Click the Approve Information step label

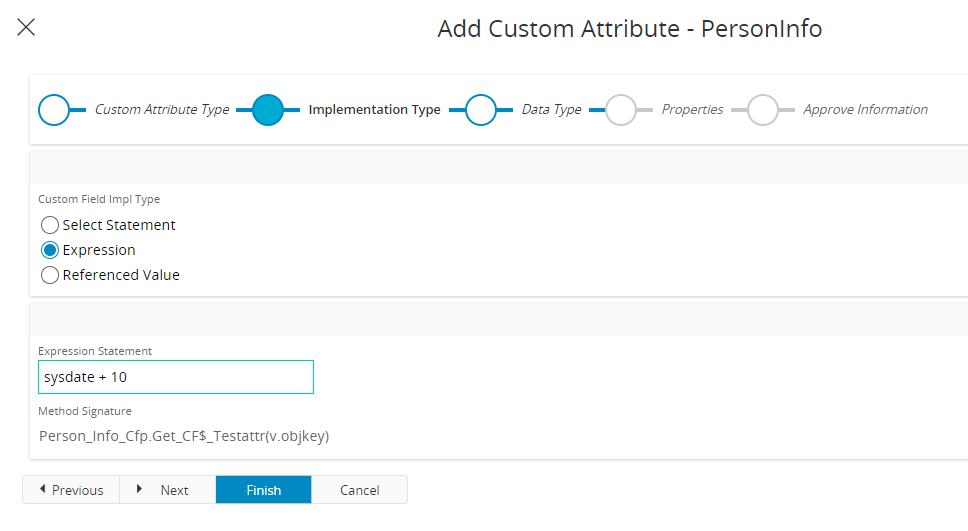tap(865, 110)
